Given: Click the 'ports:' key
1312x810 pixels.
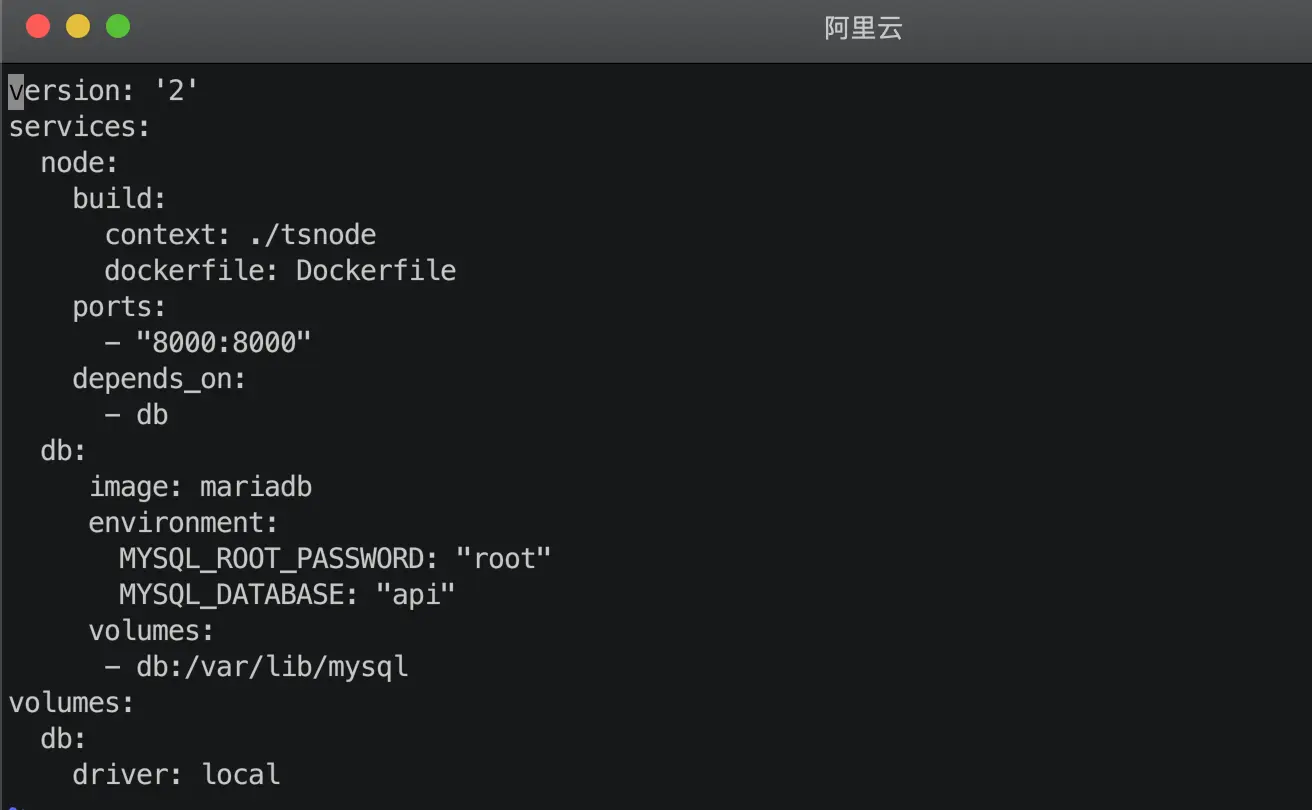Looking at the screenshot, I should pos(119,307).
